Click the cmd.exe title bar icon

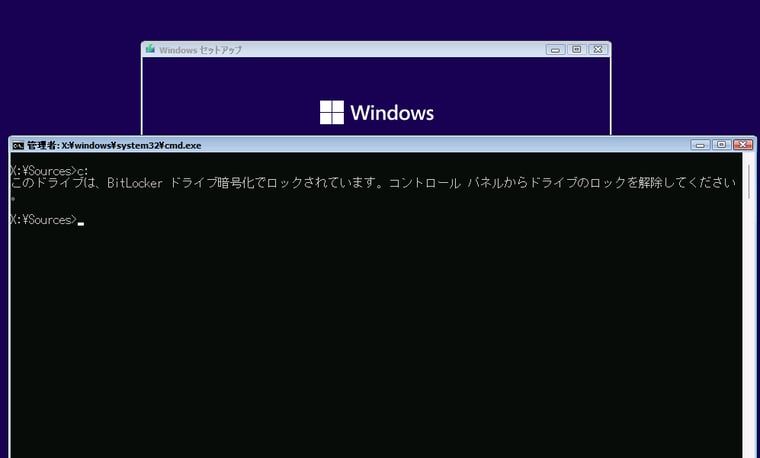[18, 145]
